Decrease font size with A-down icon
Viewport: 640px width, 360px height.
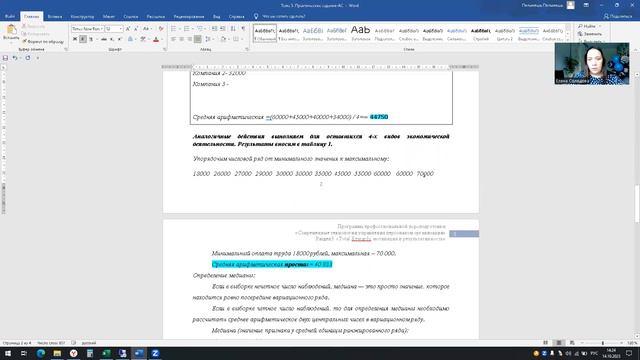point(136,29)
